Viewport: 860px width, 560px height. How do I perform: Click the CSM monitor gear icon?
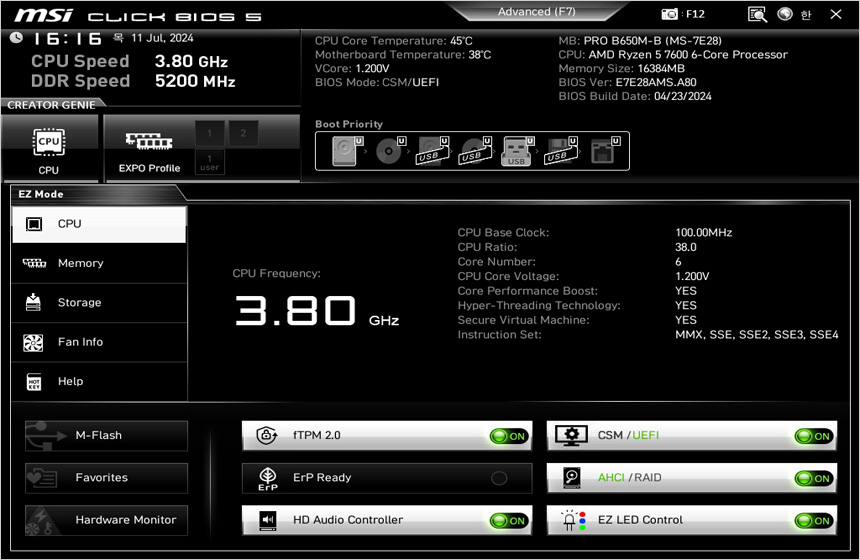click(x=572, y=436)
